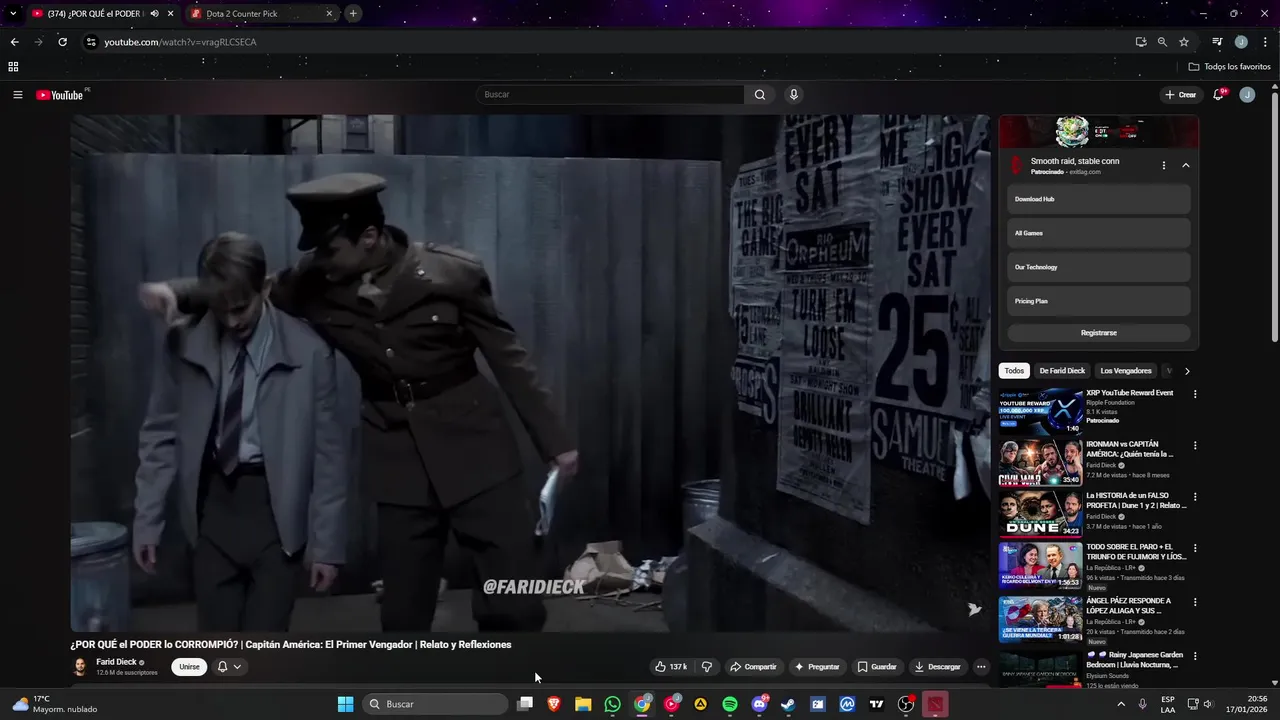The height and width of the screenshot is (720, 1280).
Task: Open Our Technology ad link
Action: (1099, 267)
